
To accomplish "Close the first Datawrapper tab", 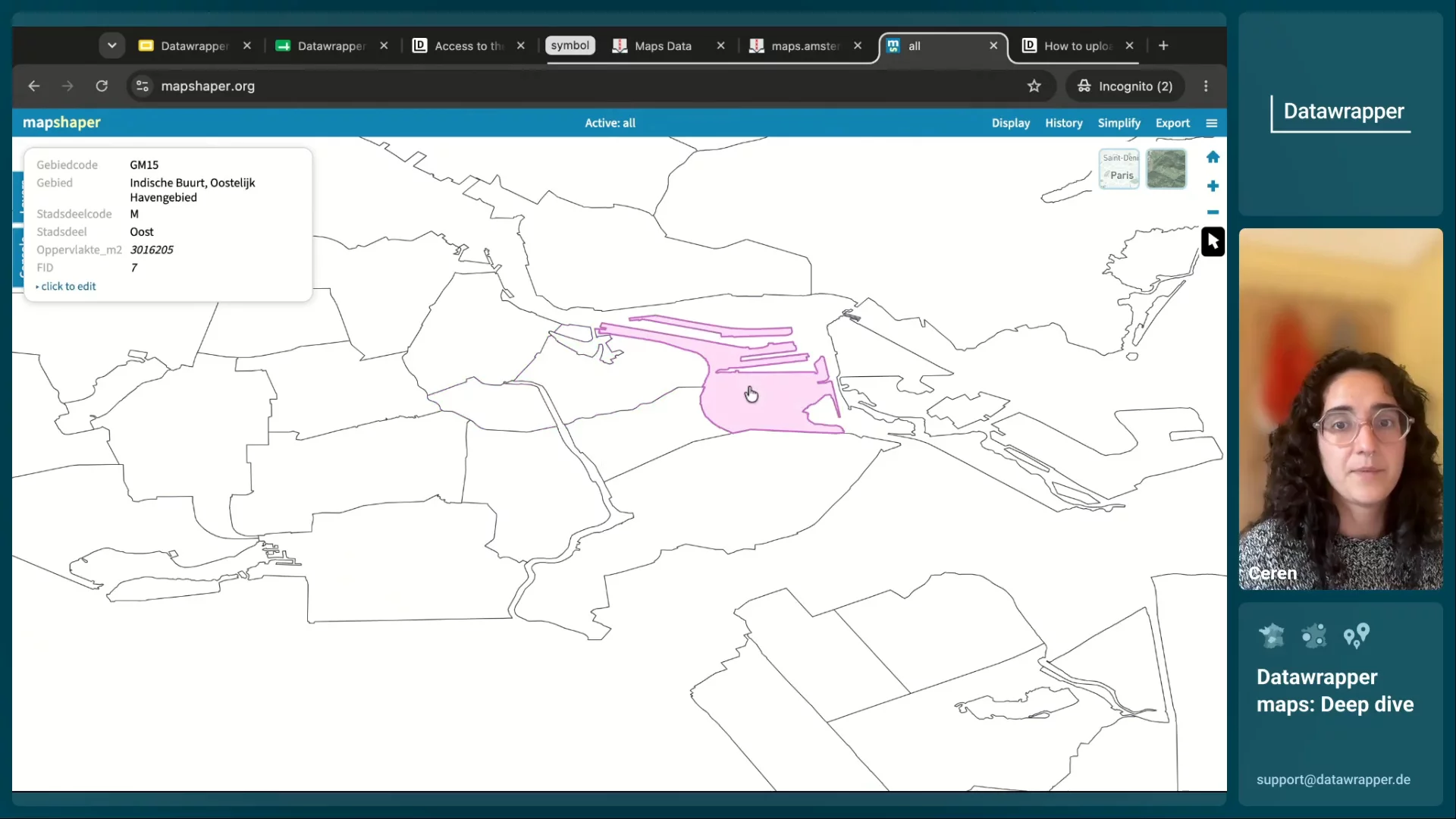I will (x=246, y=45).
